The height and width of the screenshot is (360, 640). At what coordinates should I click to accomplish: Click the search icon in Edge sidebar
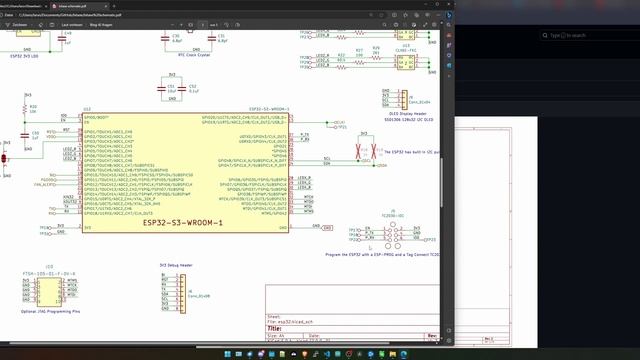pos(449,25)
